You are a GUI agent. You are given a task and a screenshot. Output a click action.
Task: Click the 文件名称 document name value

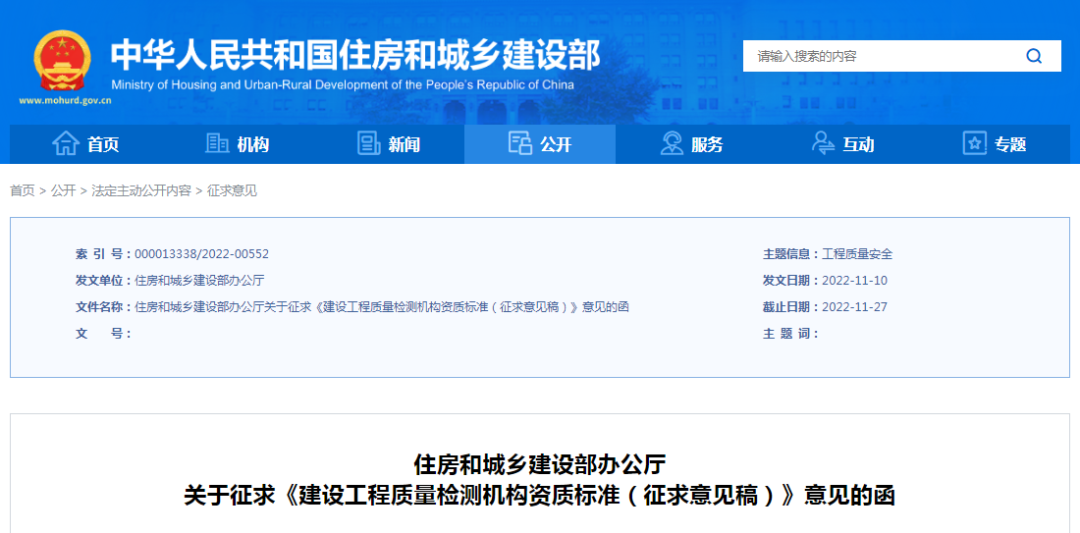(382, 307)
